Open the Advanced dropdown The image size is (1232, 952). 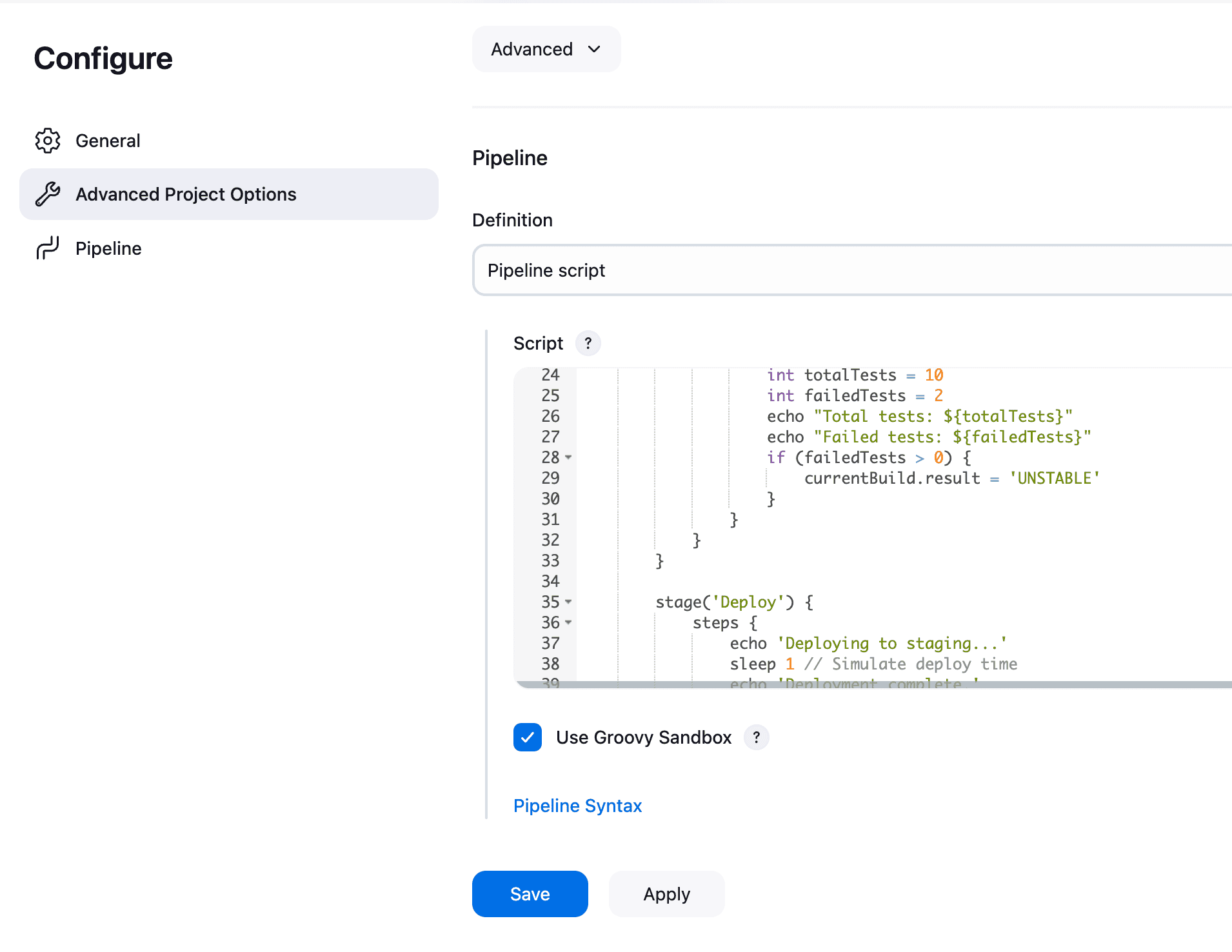click(546, 49)
